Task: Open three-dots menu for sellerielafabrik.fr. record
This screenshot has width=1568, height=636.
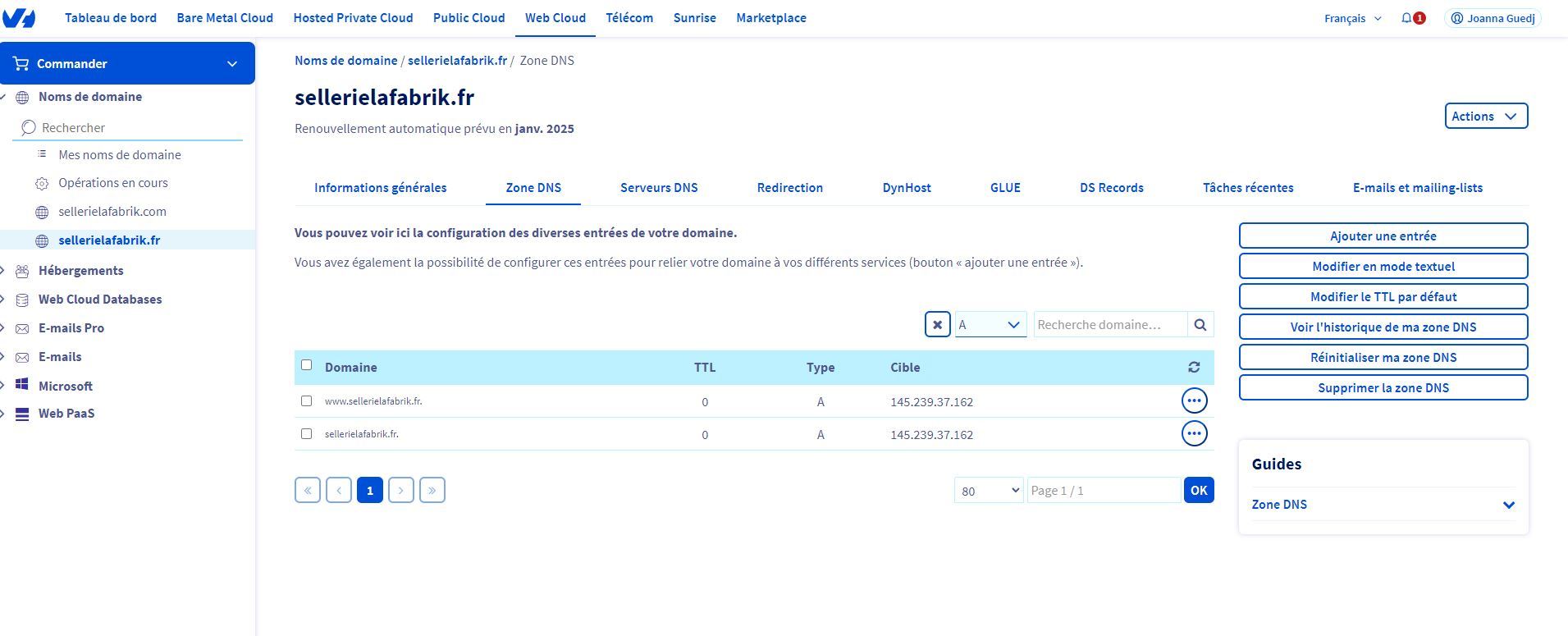Action: tap(1193, 434)
